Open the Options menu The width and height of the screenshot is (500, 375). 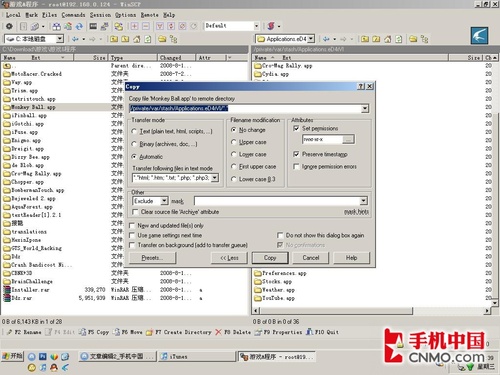tap(126, 15)
